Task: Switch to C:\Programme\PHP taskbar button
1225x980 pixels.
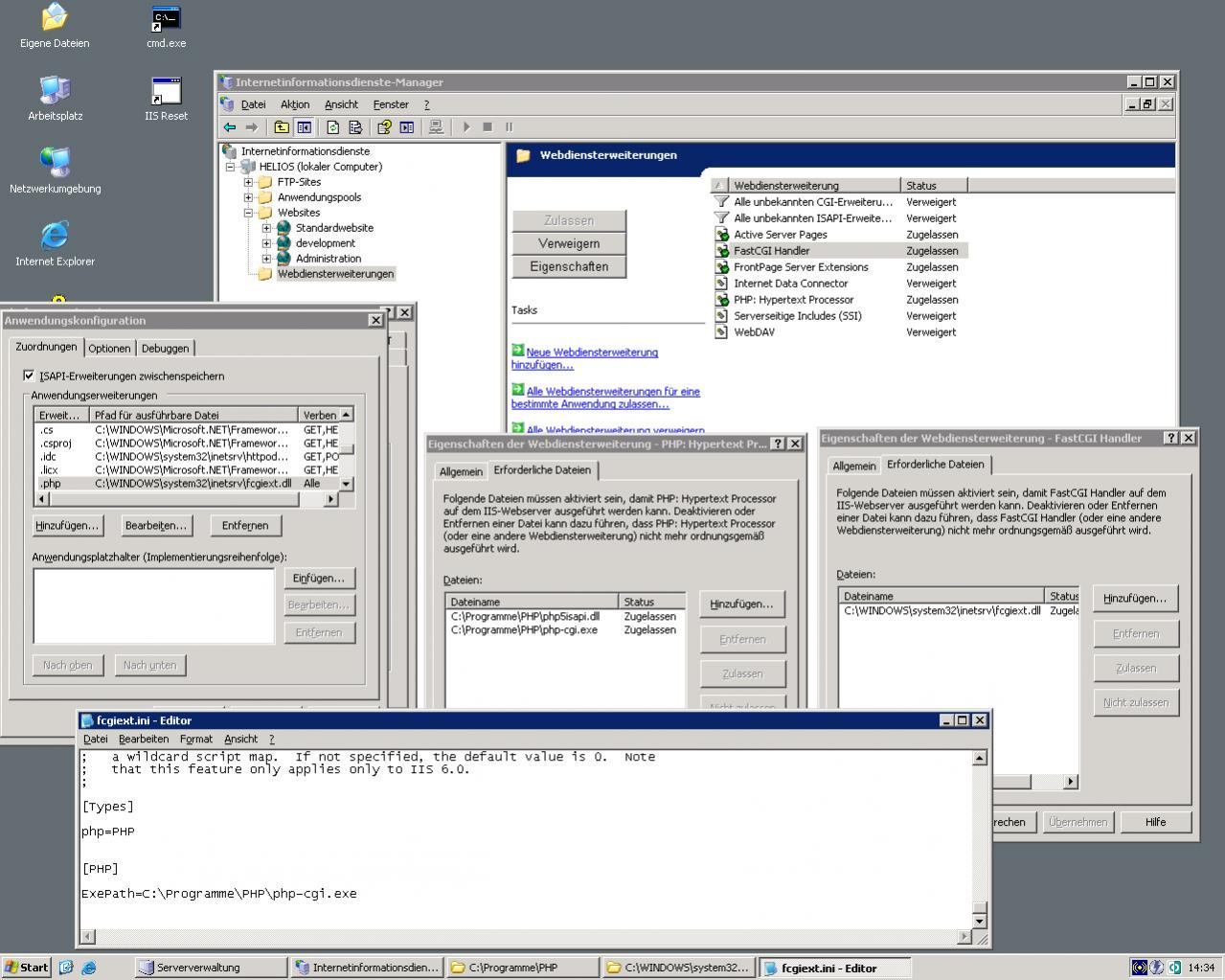Action: [523, 968]
